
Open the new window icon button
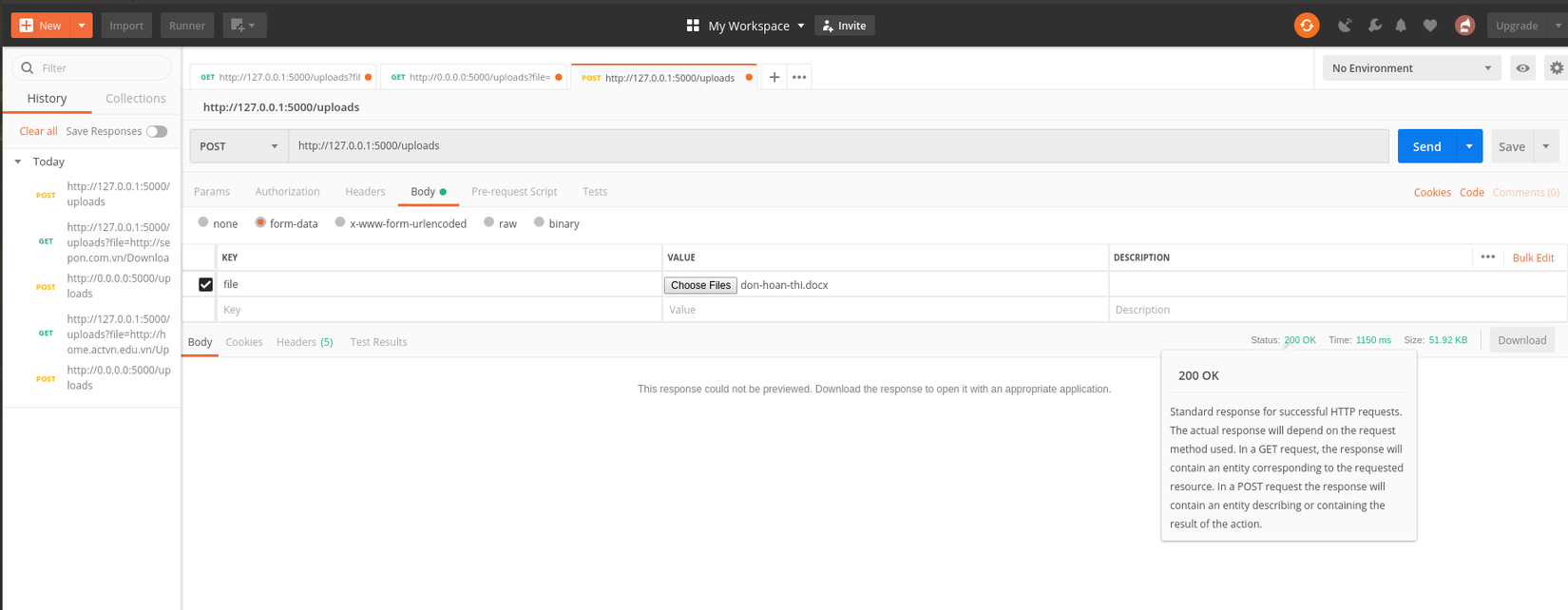[244, 26]
